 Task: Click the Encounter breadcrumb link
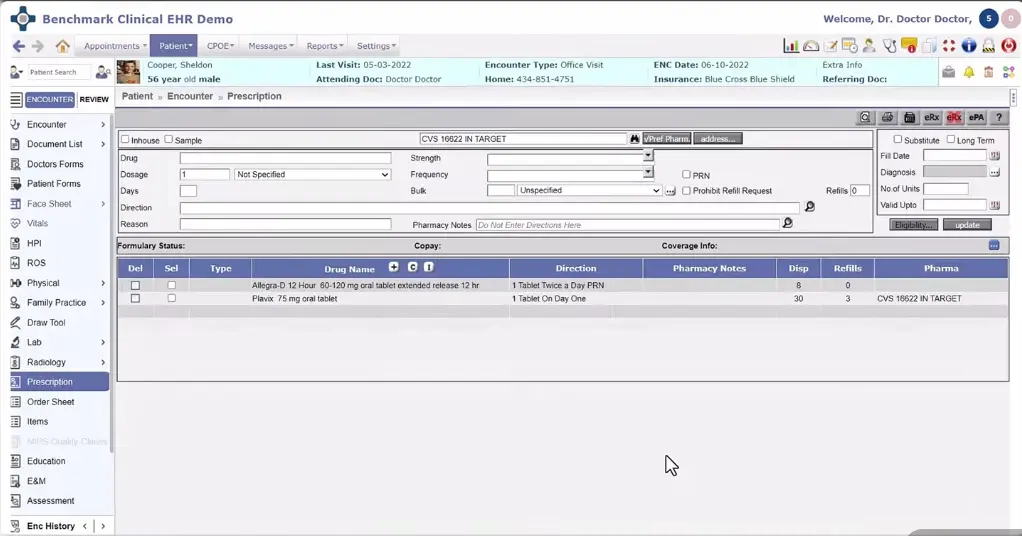[190, 96]
